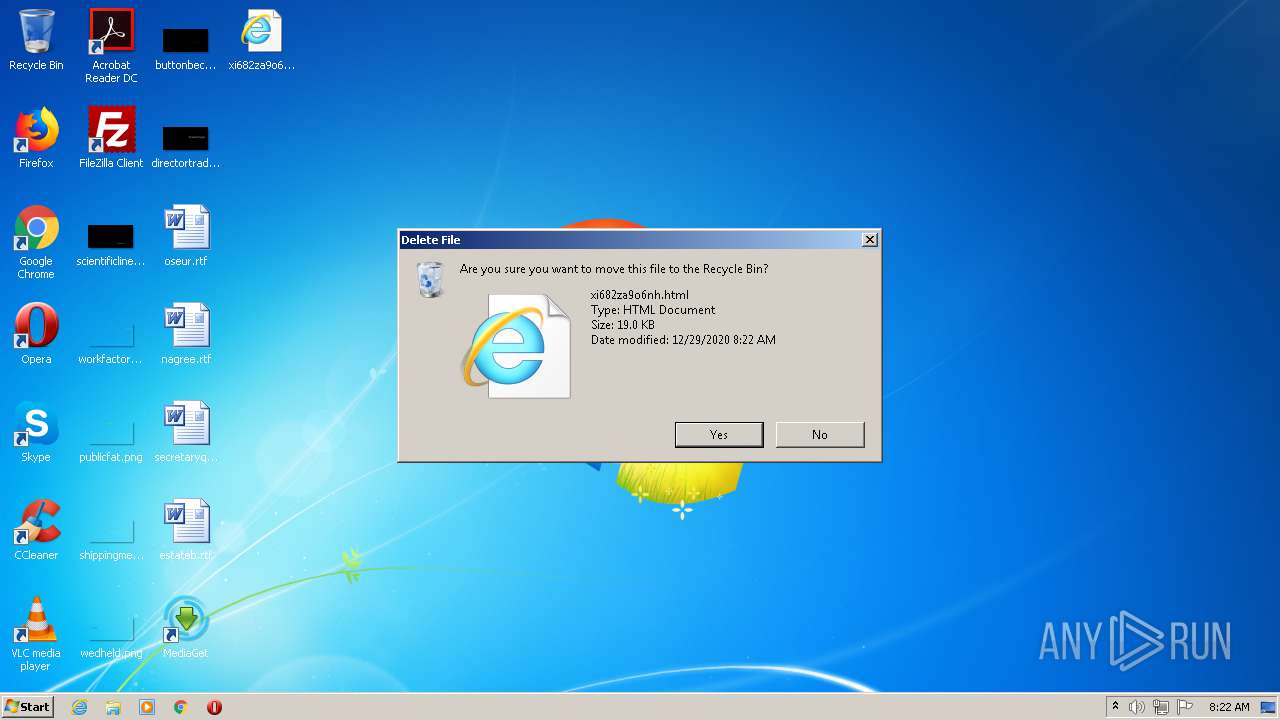Viewport: 1280px width, 720px height.
Task: Click the recycle bin icon in dialog
Action: tap(430, 279)
